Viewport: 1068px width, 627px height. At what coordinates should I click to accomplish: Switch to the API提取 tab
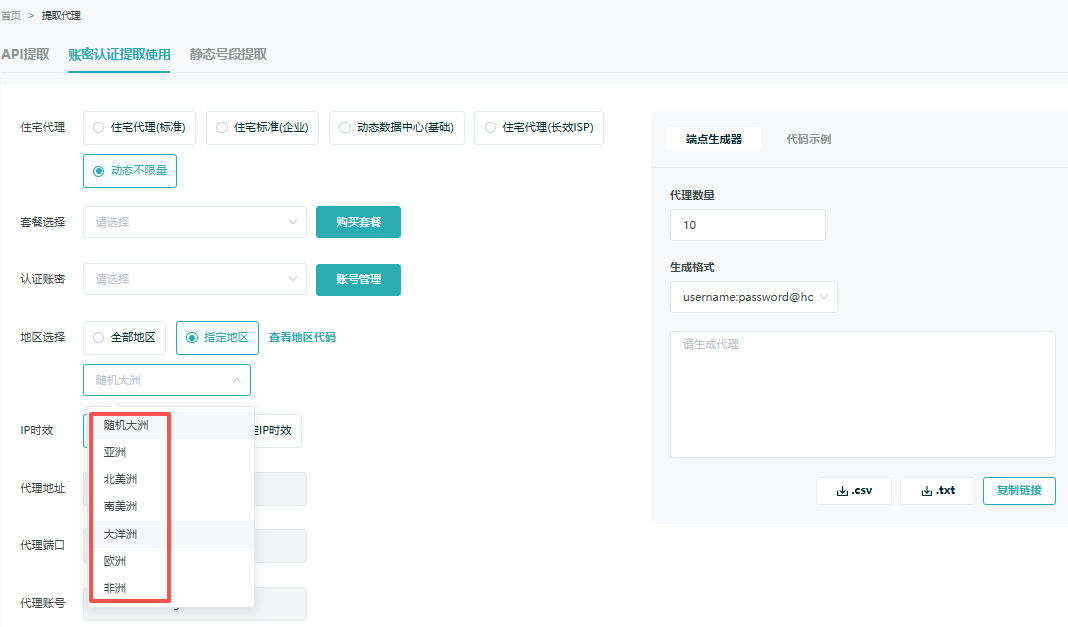pyautogui.click(x=25, y=54)
